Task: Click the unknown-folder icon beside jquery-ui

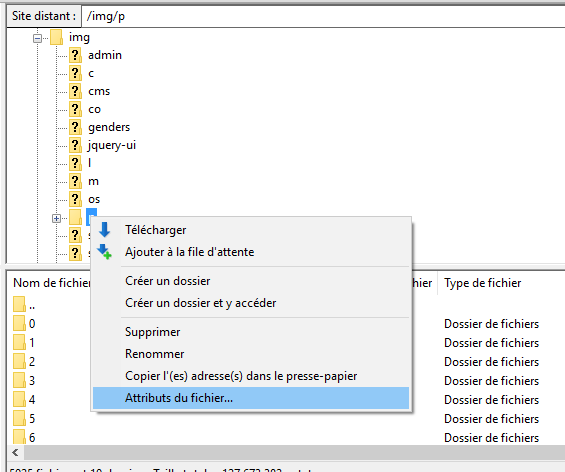Action: click(x=75, y=145)
